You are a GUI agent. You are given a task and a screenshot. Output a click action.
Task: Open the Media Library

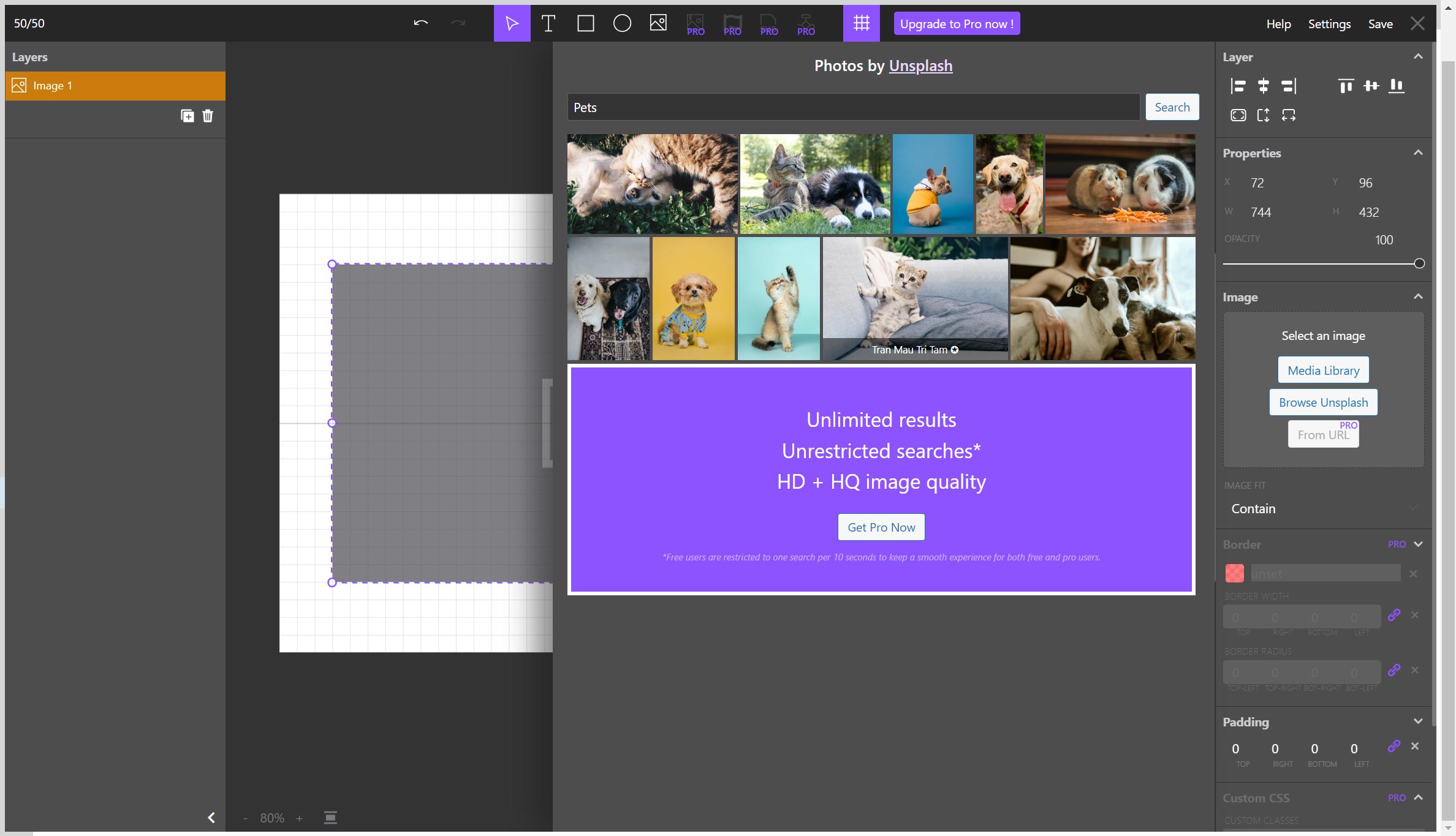coord(1323,370)
